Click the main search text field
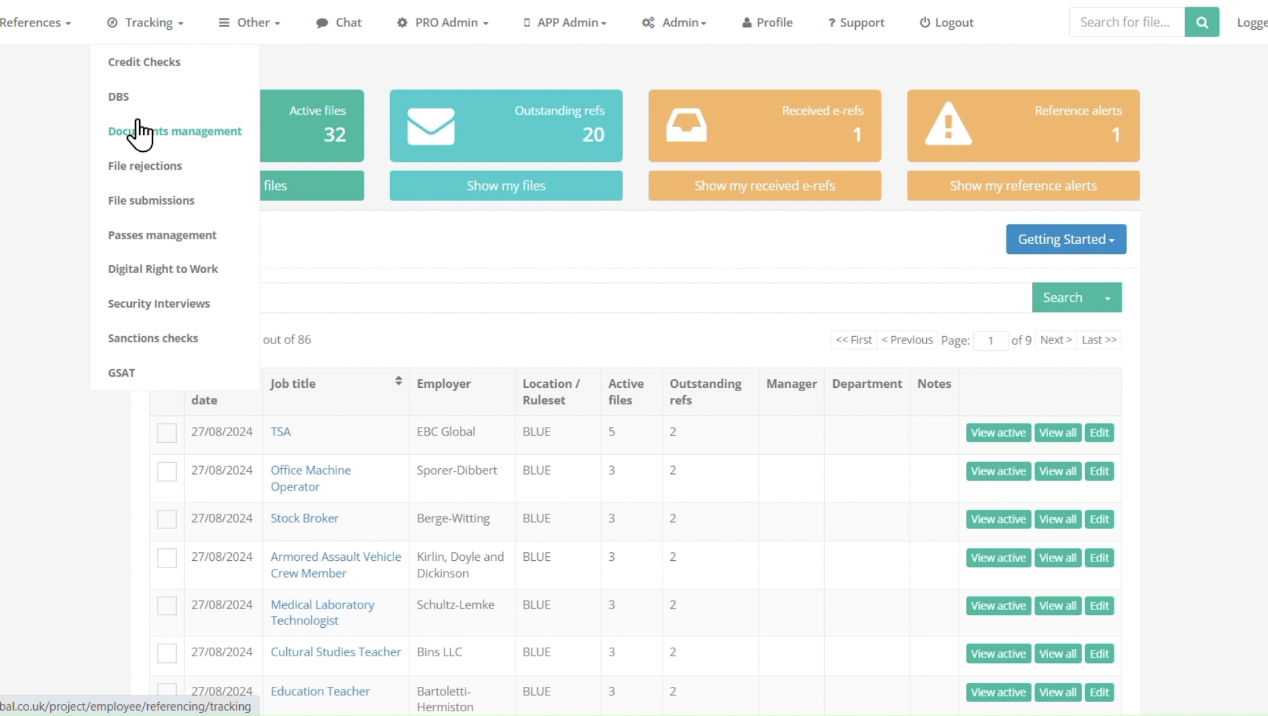Image resolution: width=1268 pixels, height=716 pixels. (645, 297)
